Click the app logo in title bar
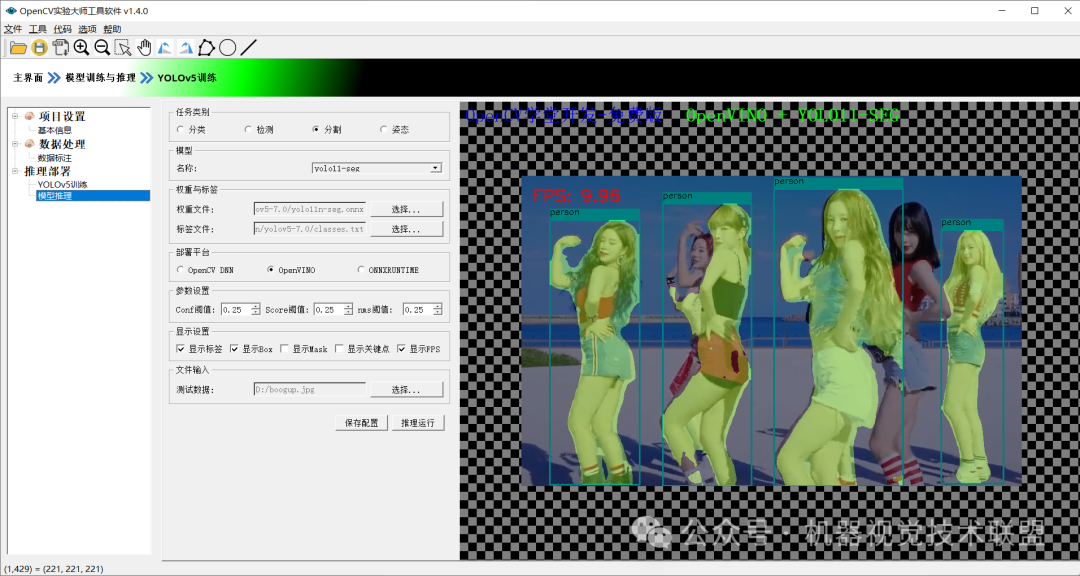Screen dimensions: 1080x576 tap(10, 10)
